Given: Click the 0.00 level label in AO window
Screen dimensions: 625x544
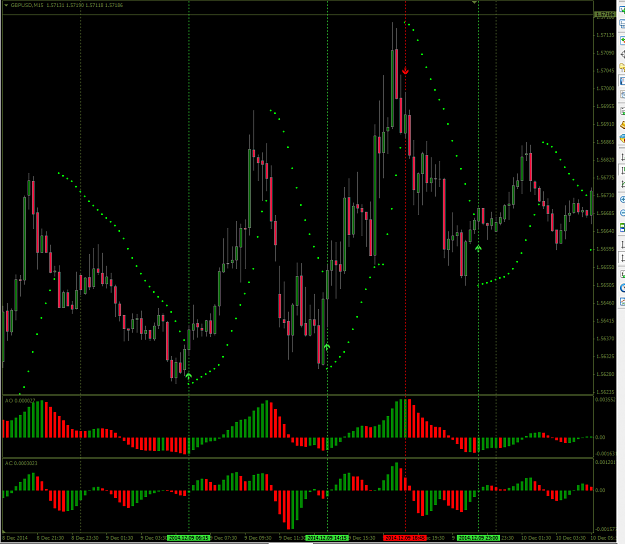Looking at the screenshot, I should coord(600,437).
